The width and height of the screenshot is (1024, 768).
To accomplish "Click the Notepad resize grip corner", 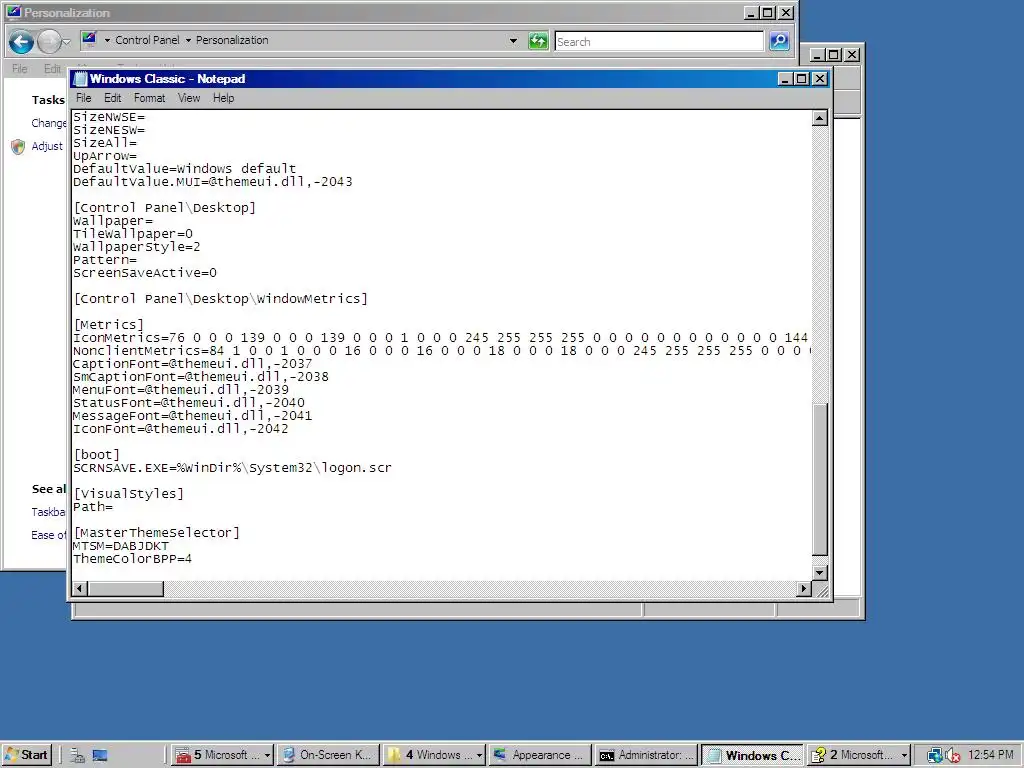I will 821,590.
